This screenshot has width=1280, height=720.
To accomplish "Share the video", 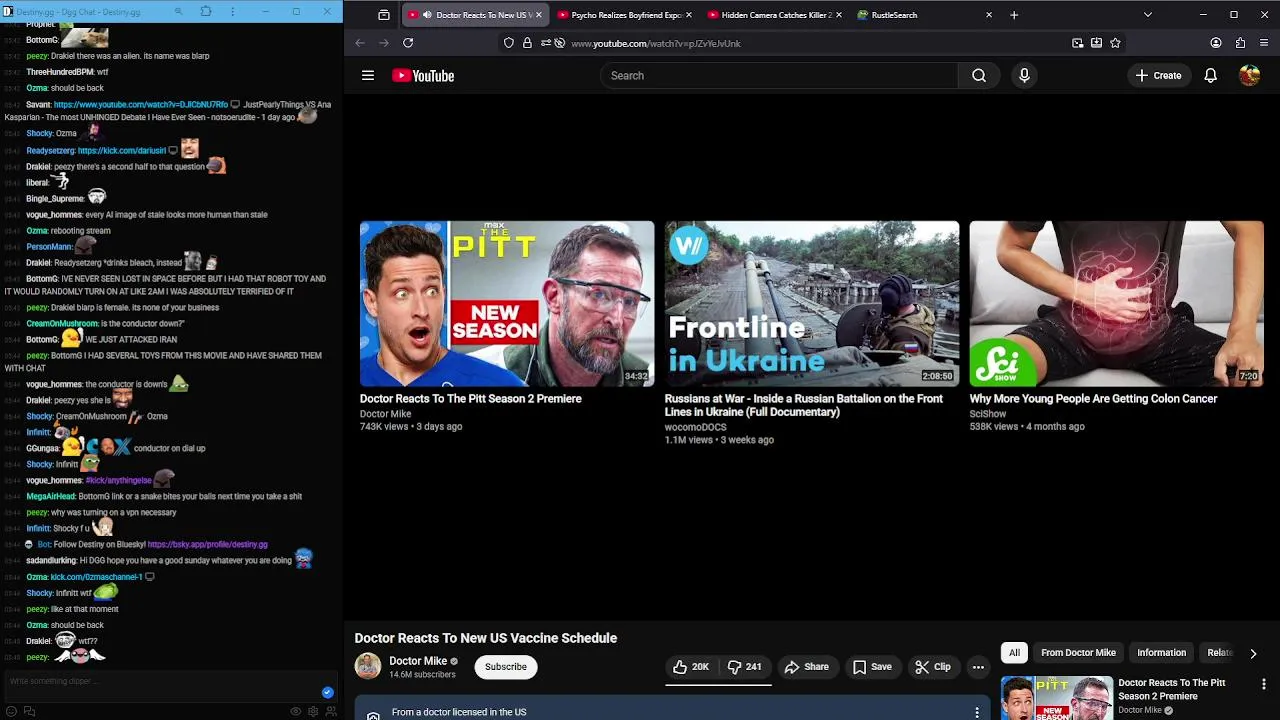I will tap(806, 667).
